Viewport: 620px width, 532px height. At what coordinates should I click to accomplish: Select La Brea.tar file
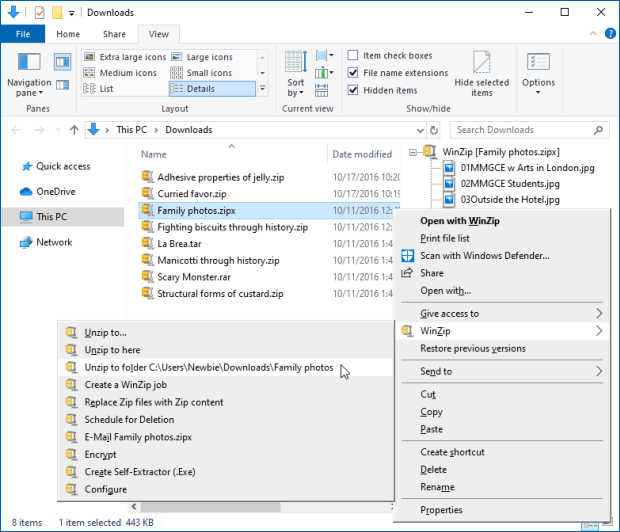coord(179,244)
